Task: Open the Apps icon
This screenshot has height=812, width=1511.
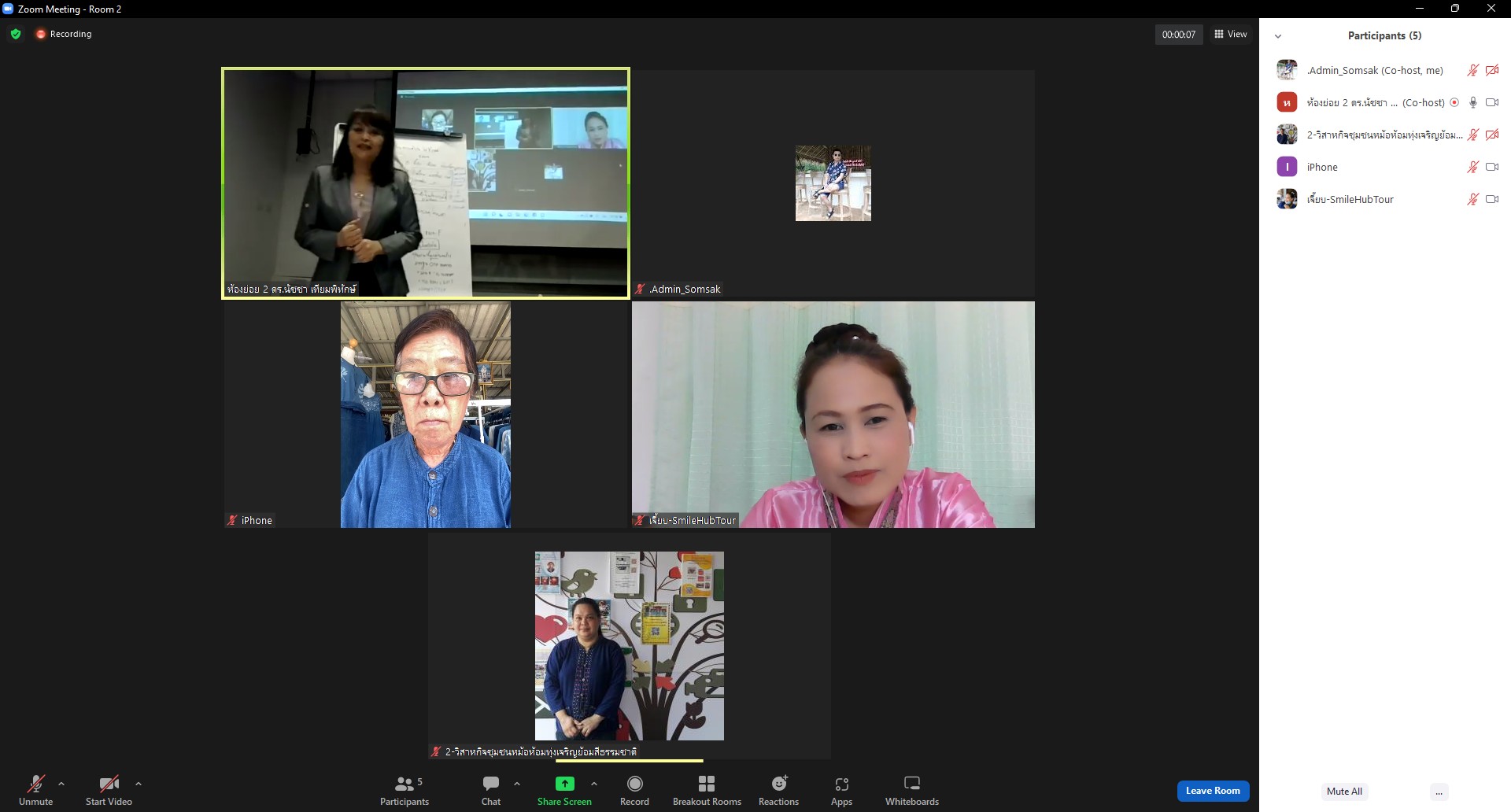Action: 841,784
